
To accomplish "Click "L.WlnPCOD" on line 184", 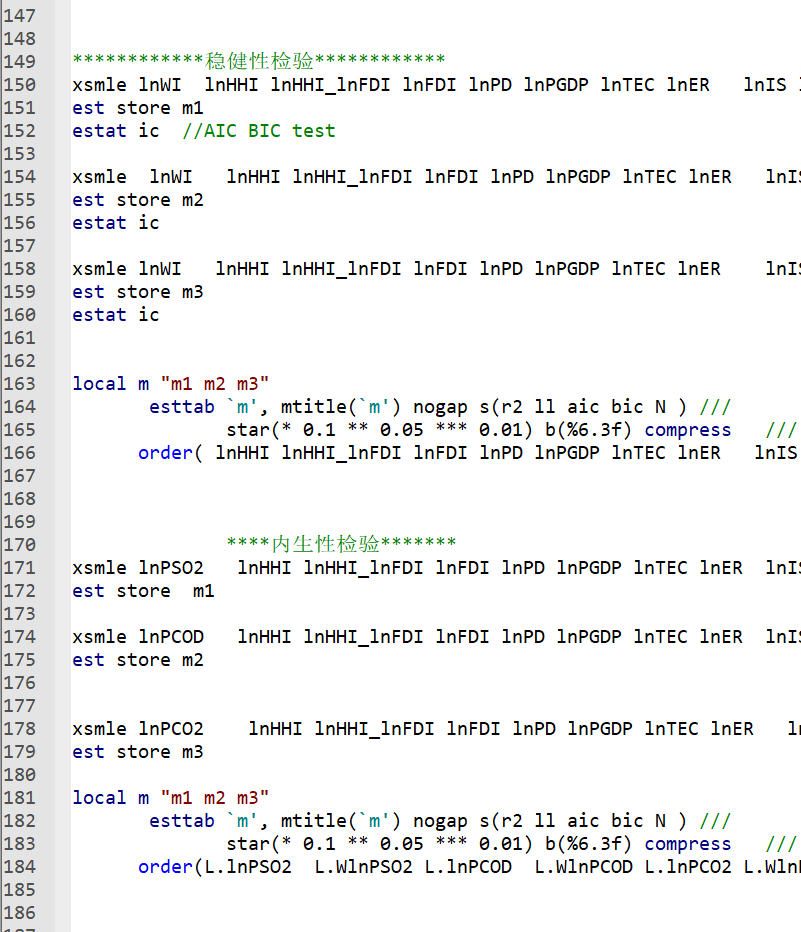I will pyautogui.click(x=584, y=867).
